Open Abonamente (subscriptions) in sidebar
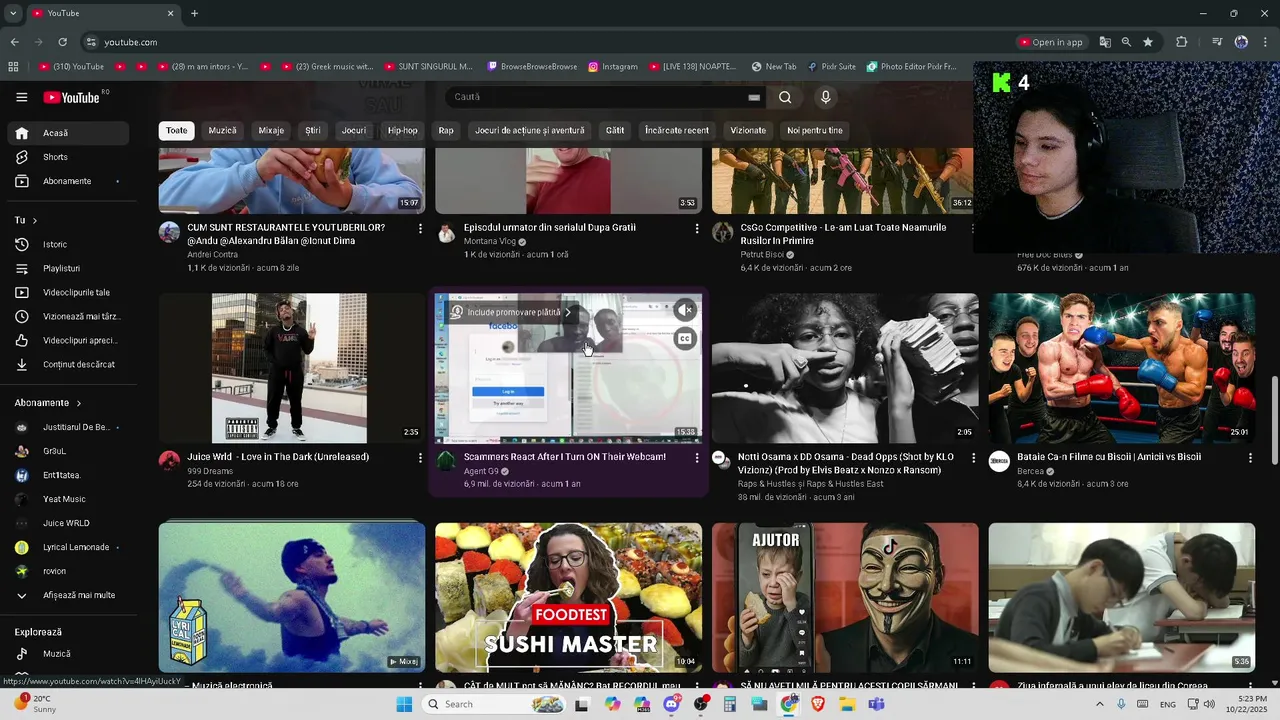Image resolution: width=1280 pixels, height=720 pixels. (x=68, y=181)
